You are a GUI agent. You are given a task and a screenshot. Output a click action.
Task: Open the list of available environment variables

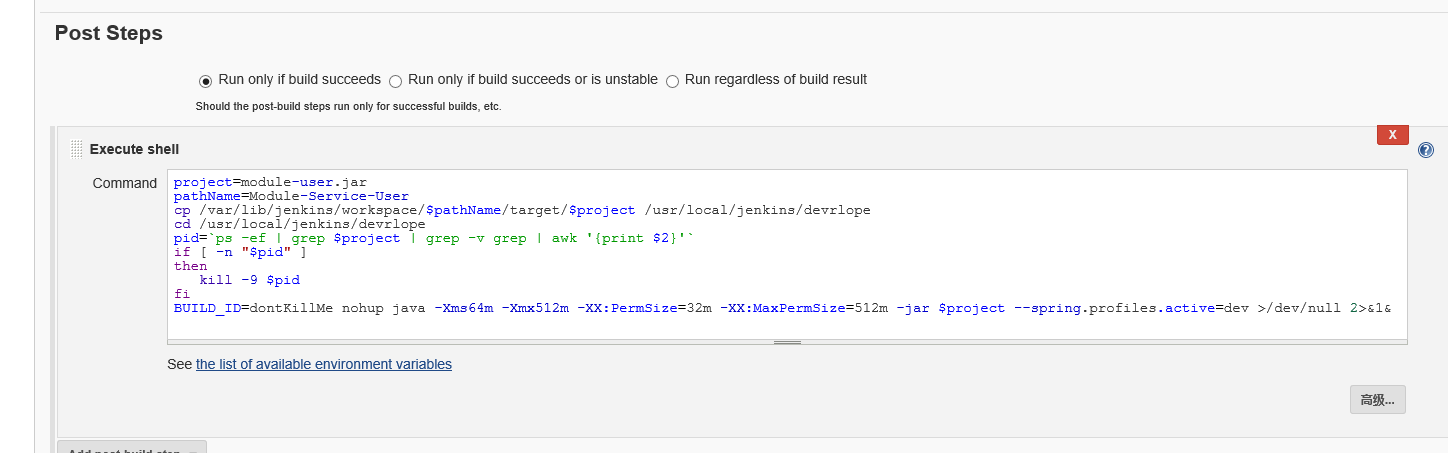(x=324, y=364)
